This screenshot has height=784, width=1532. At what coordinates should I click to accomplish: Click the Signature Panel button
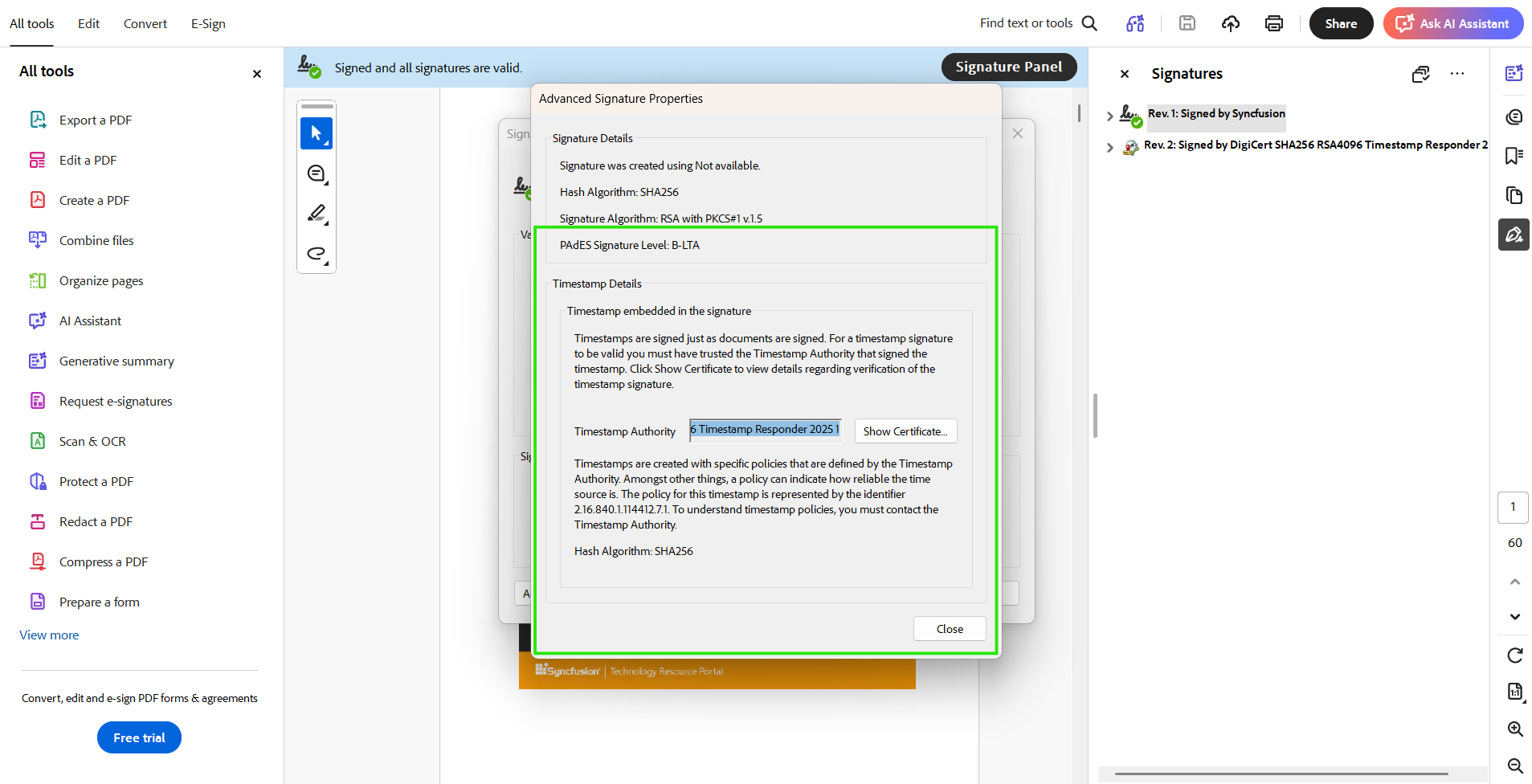click(x=1009, y=67)
